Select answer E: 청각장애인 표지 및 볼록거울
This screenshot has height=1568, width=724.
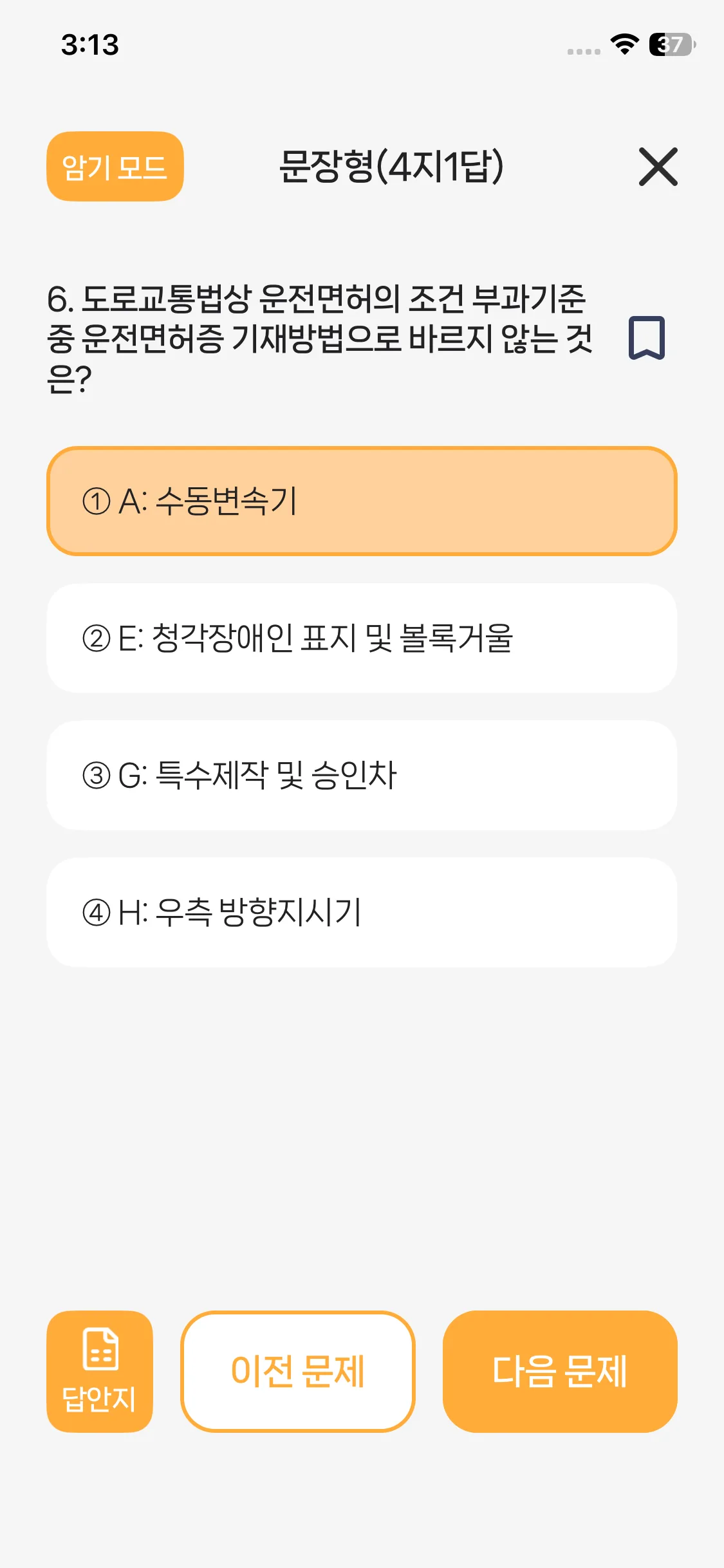coord(362,639)
